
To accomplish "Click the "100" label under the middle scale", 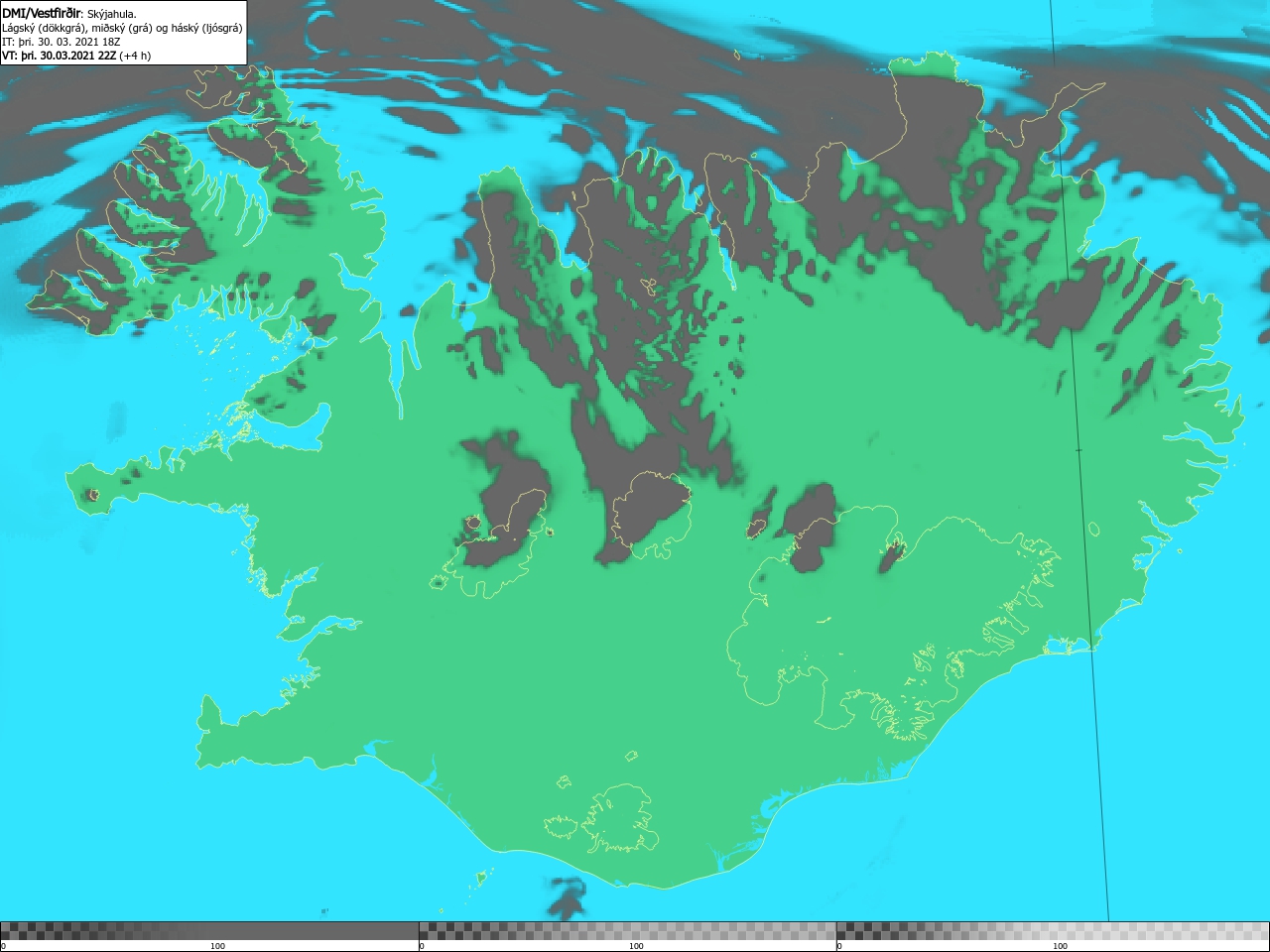I will 636,946.
